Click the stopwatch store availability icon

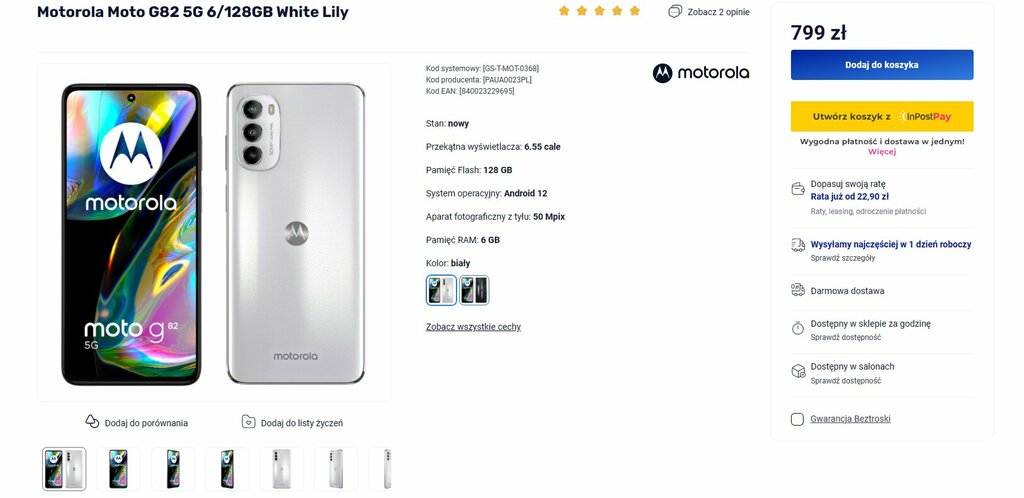(797, 328)
